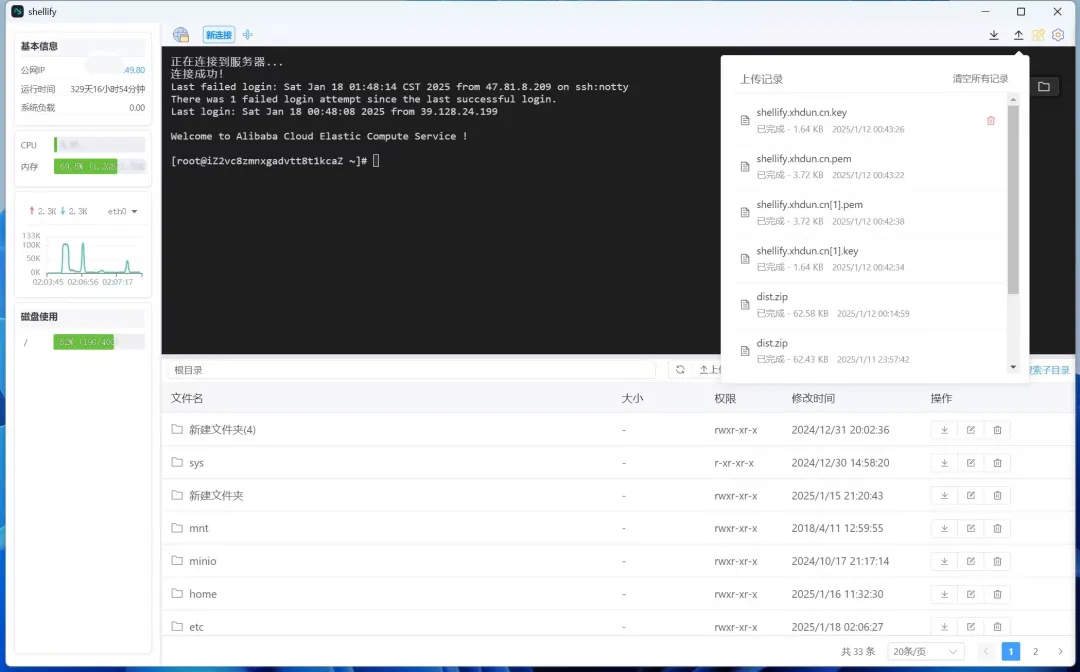Viewport: 1080px width, 672px height.
Task: Click the yellow grid icon in top toolbar
Action: [x=1038, y=35]
